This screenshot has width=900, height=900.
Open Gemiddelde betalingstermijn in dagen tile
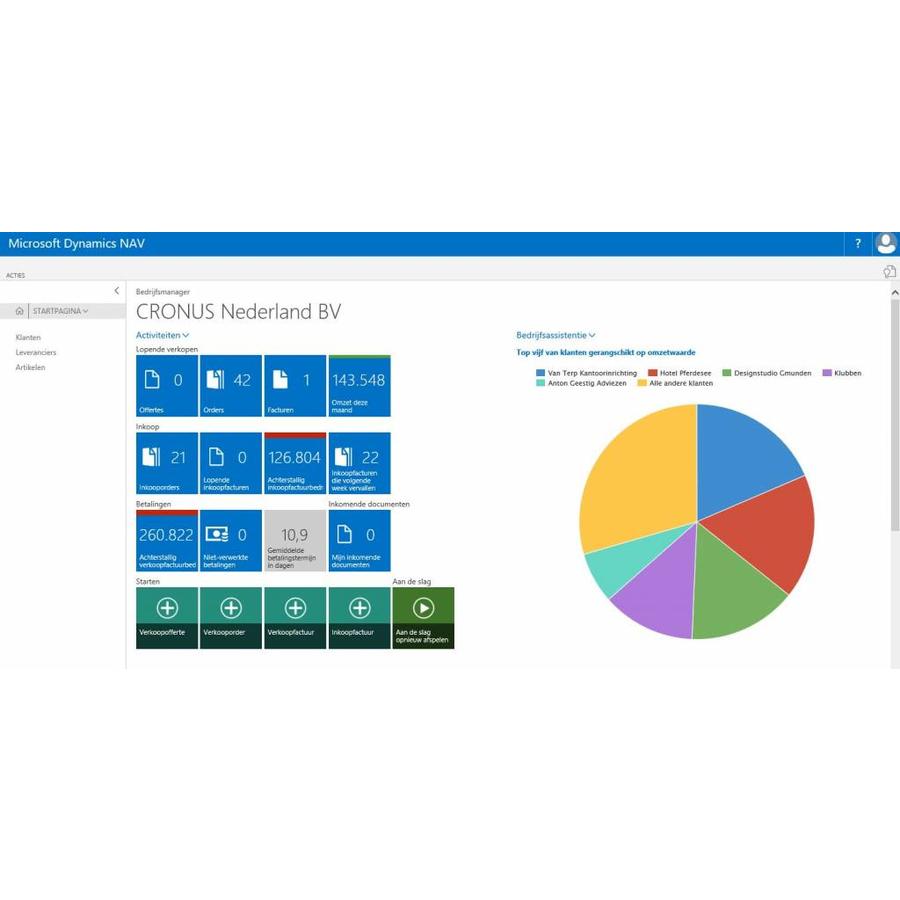(x=295, y=541)
